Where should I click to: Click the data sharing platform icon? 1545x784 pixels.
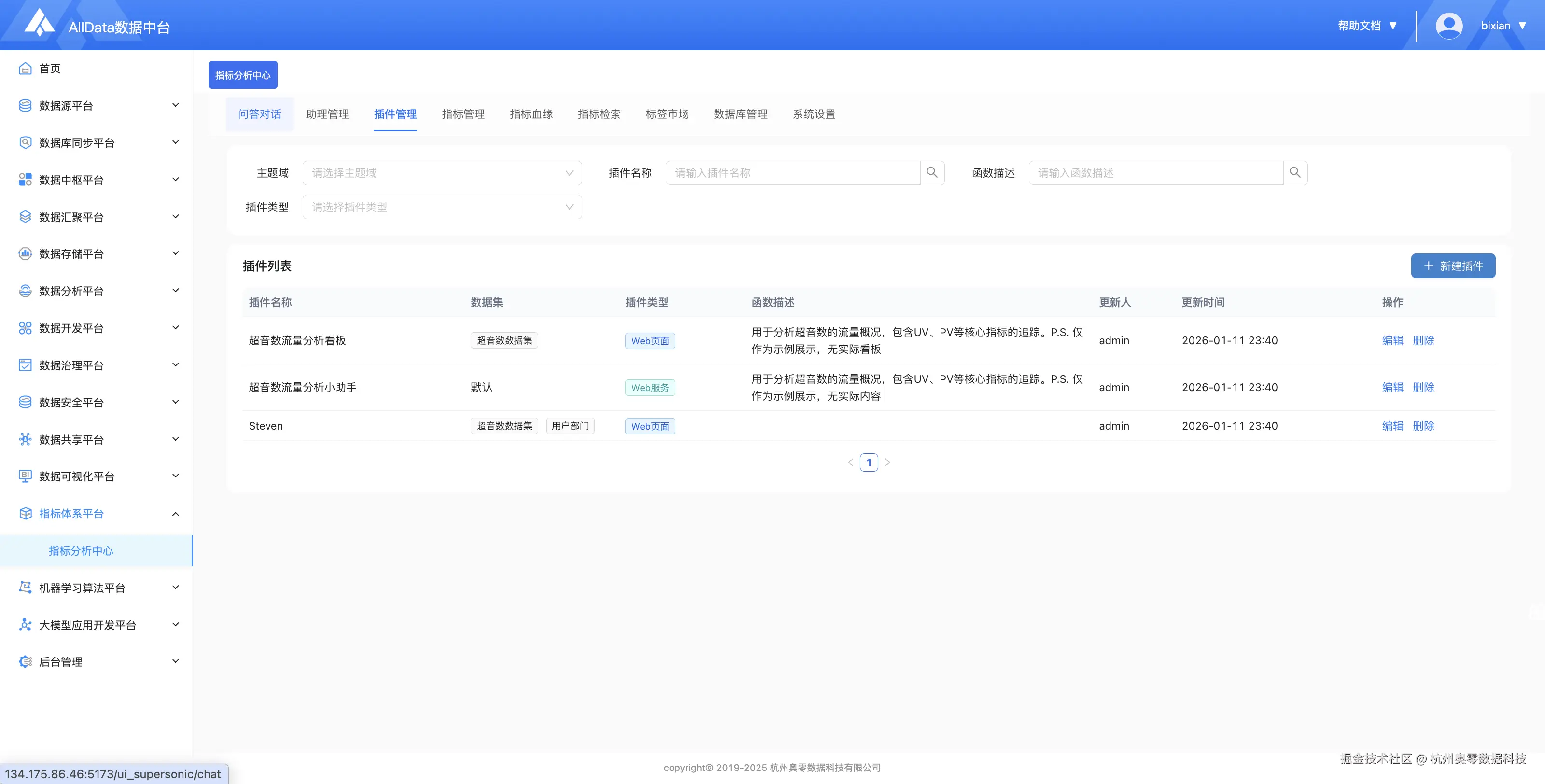pos(25,440)
